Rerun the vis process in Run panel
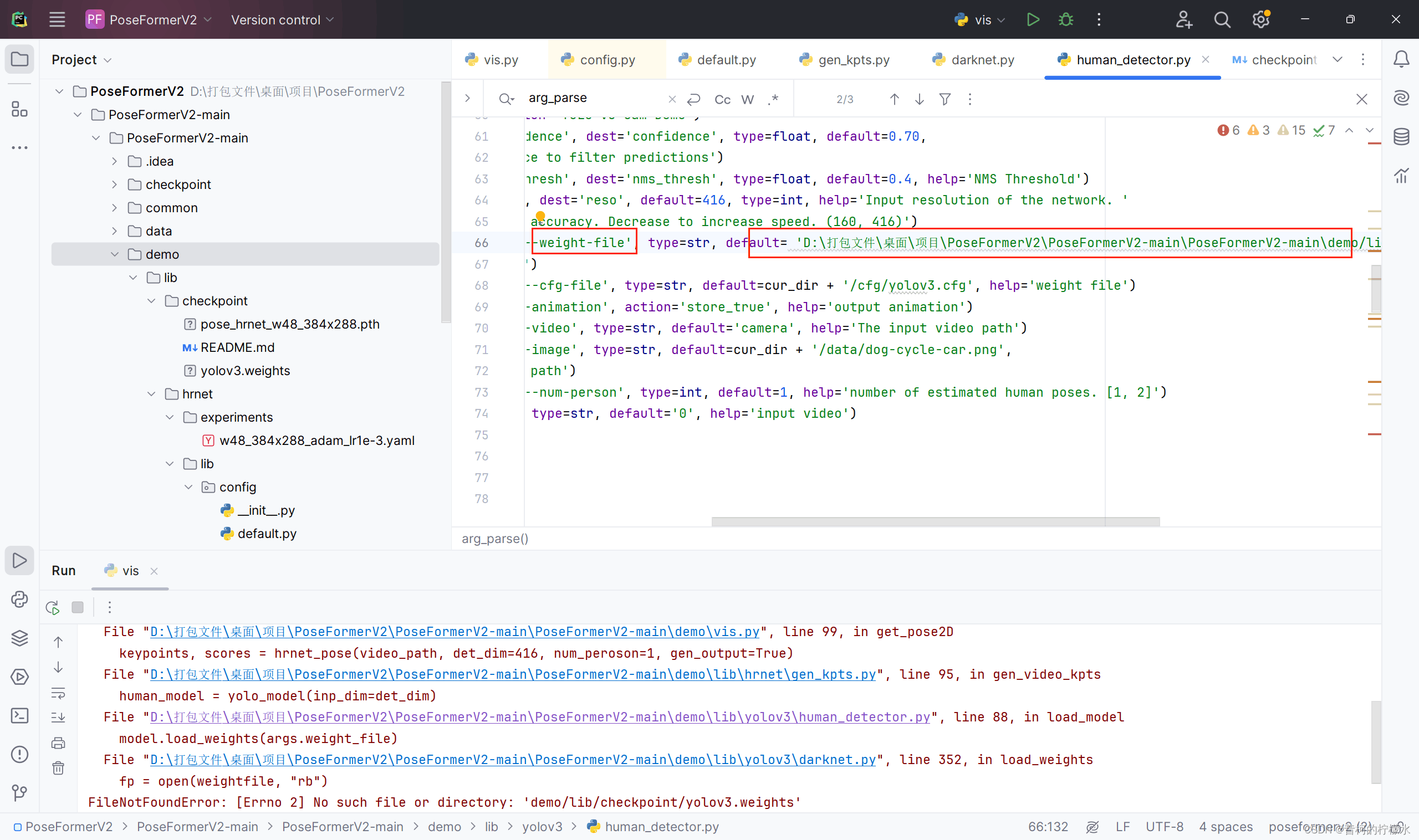 [x=53, y=607]
